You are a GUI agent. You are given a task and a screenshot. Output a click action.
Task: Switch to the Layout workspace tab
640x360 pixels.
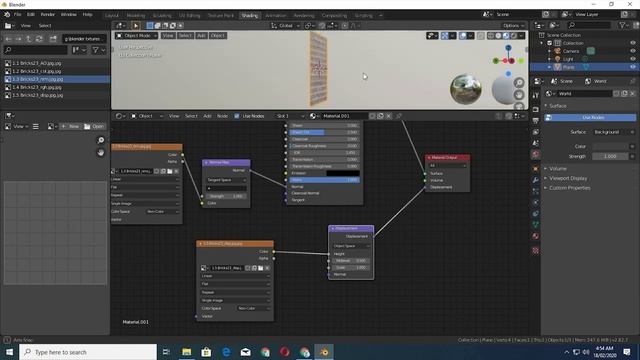111,16
